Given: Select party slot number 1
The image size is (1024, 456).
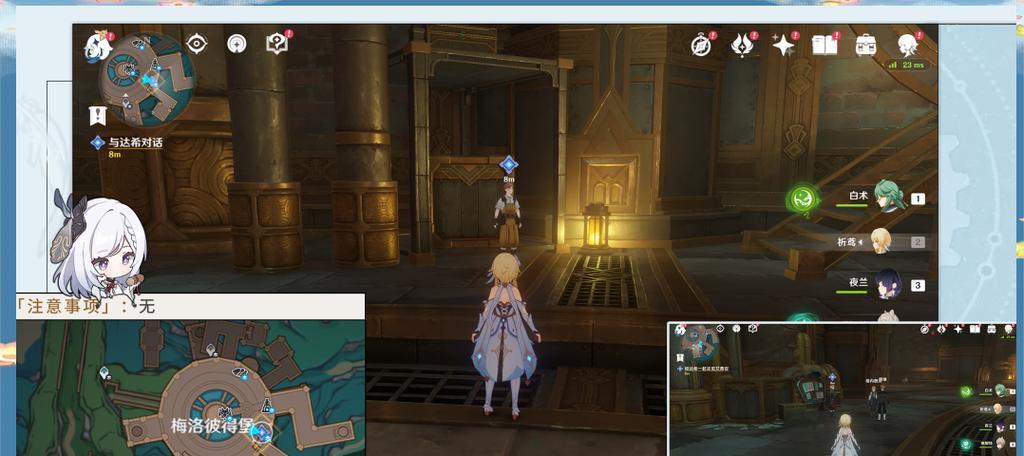Looking at the screenshot, I should click(x=918, y=199).
